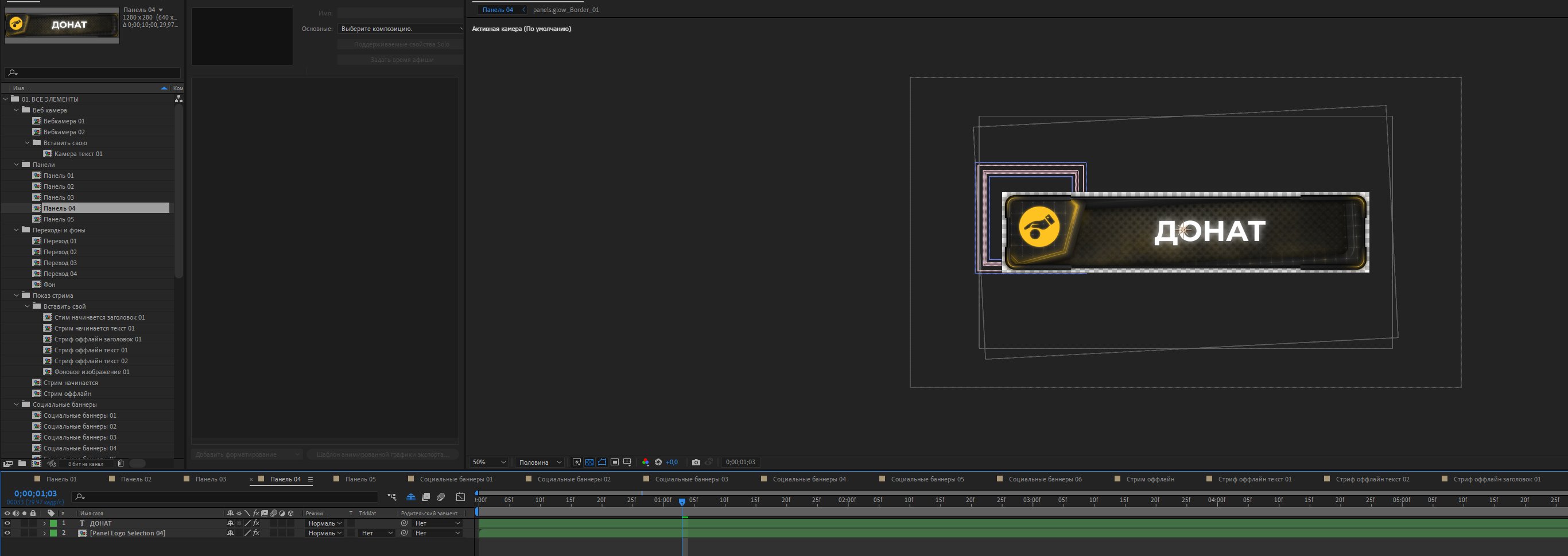Screen dimensions: 1568x556
Task: Hide the ДОНАТ text layer
Action: tap(7, 523)
